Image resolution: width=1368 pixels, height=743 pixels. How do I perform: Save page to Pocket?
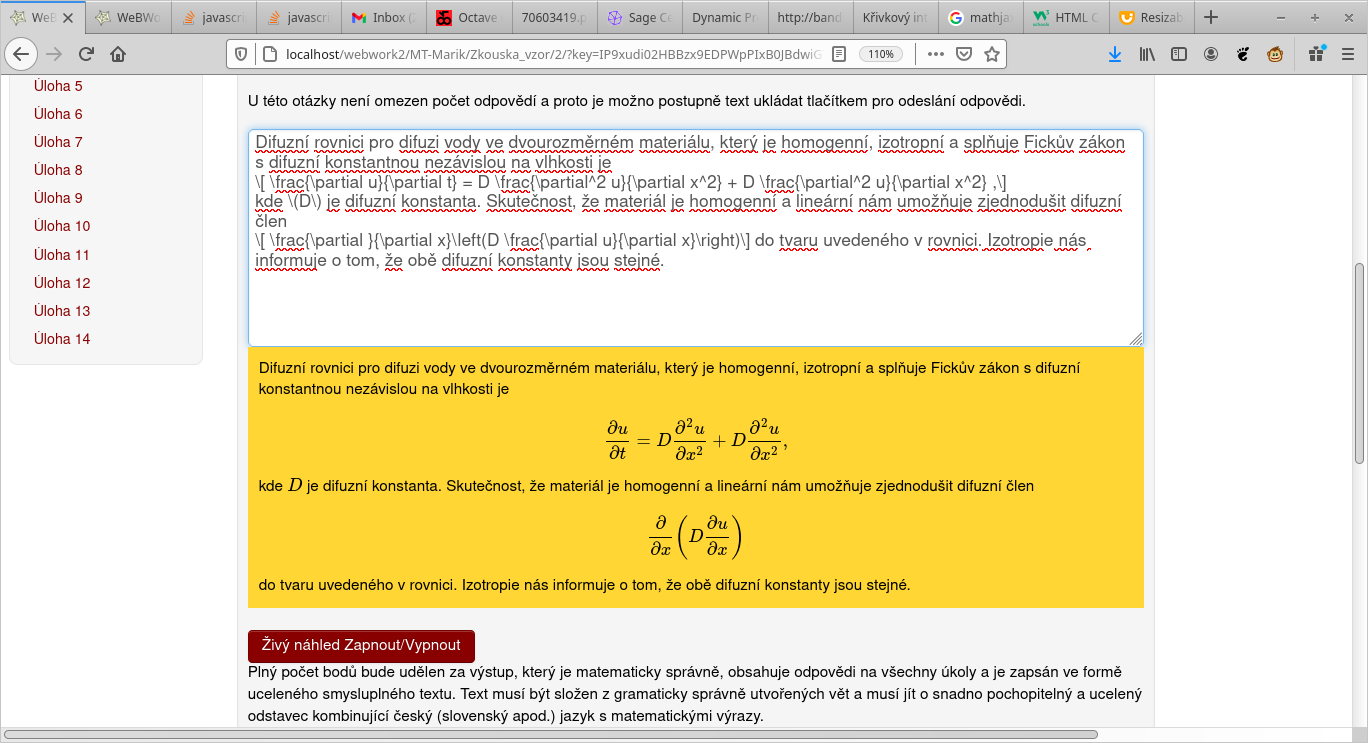click(964, 54)
